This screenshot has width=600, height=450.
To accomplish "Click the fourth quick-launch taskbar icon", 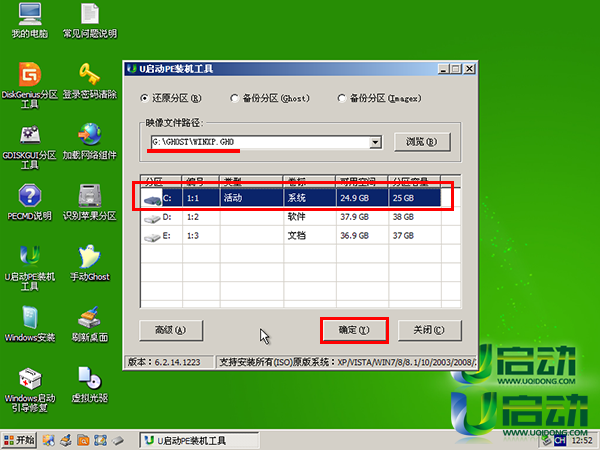I will (100, 440).
